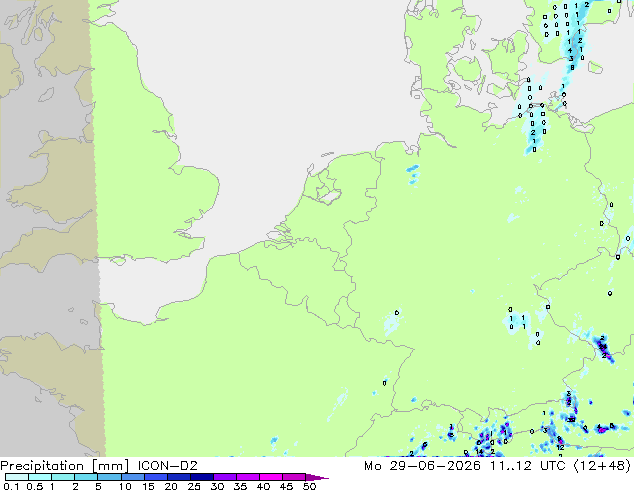Click the purple arrow at legend end
The height and width of the screenshot is (490, 634).
pos(317,477)
